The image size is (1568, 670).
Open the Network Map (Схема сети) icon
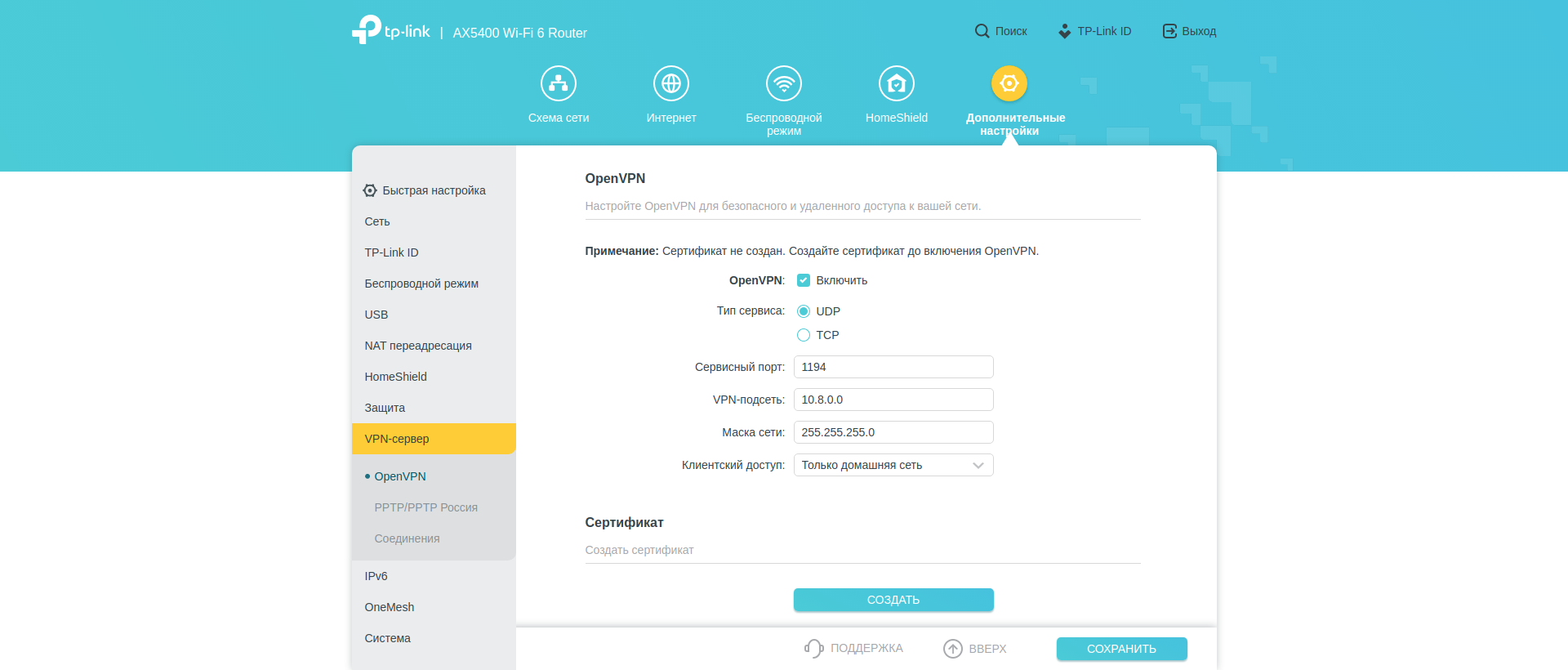coord(559,83)
